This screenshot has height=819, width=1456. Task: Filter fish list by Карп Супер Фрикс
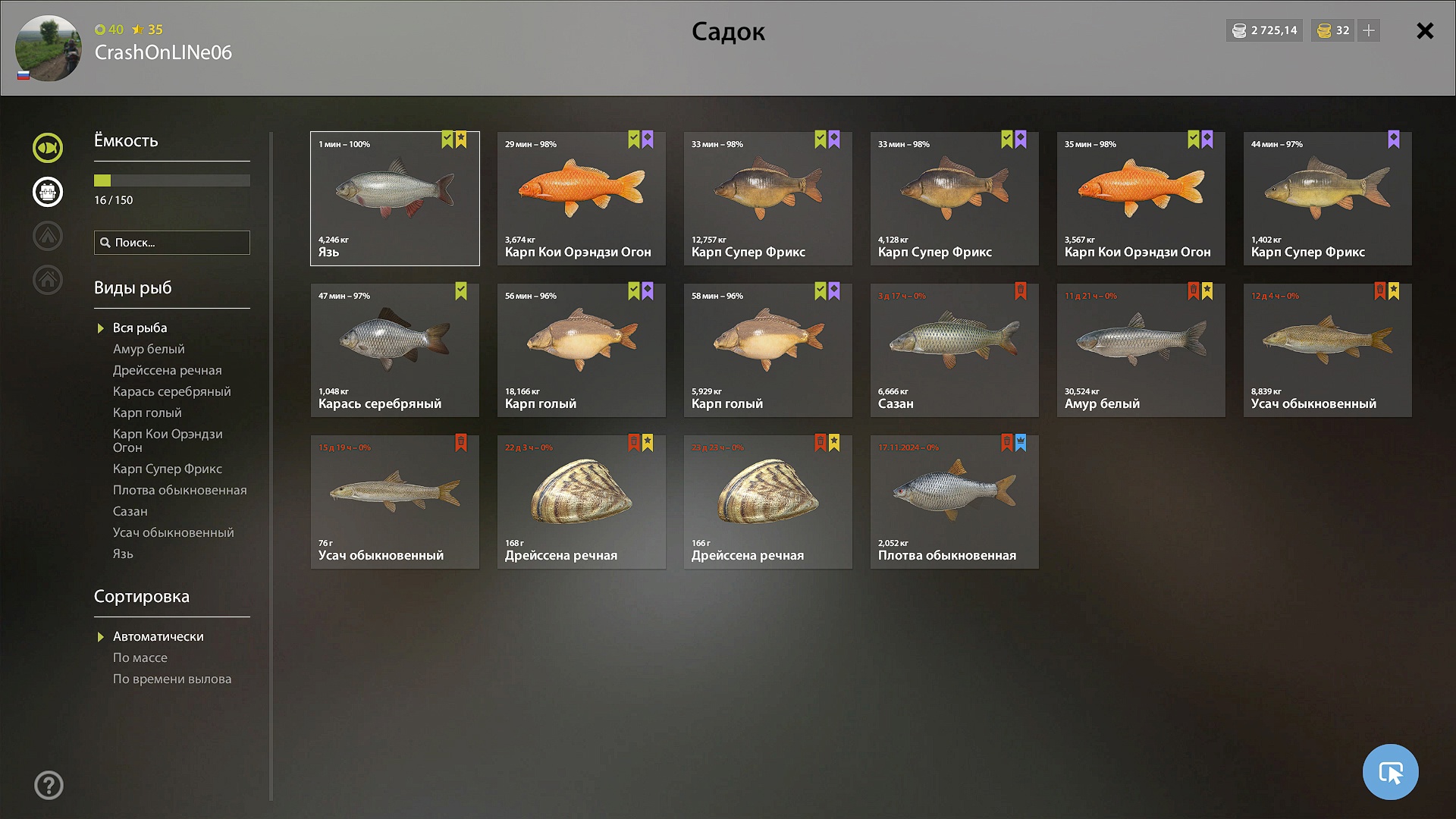pos(168,469)
